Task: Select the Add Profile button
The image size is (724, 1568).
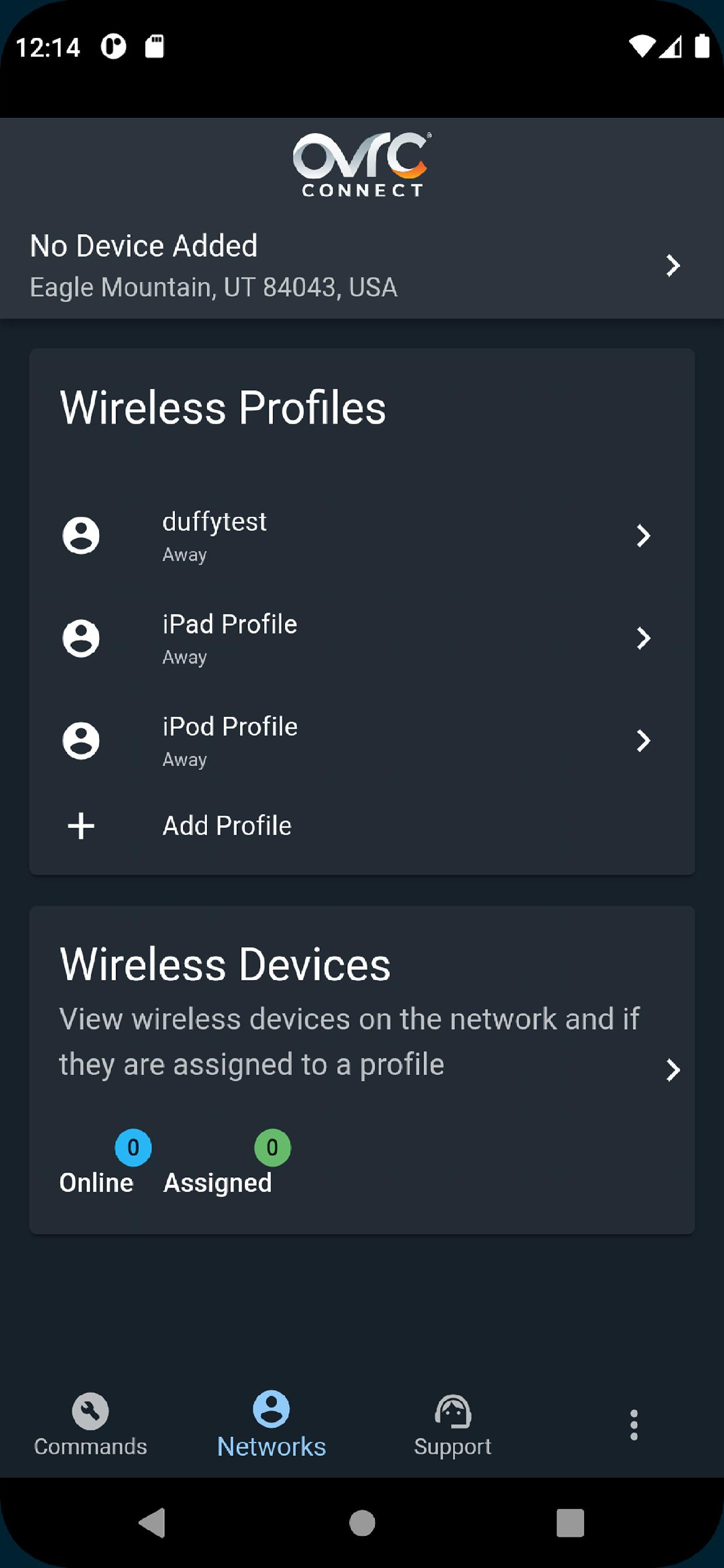Action: coord(362,826)
